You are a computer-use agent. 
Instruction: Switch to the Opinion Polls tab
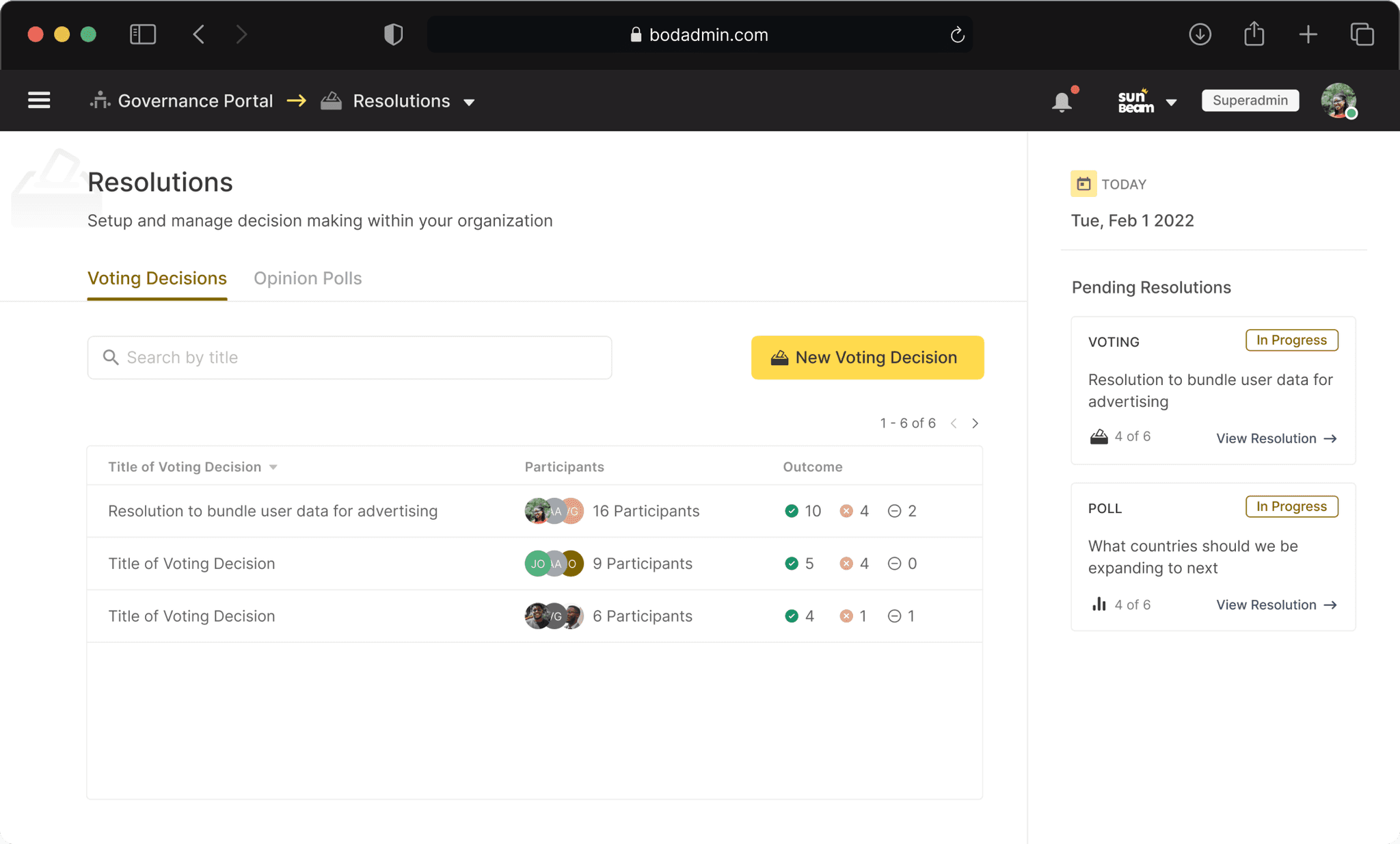point(308,278)
